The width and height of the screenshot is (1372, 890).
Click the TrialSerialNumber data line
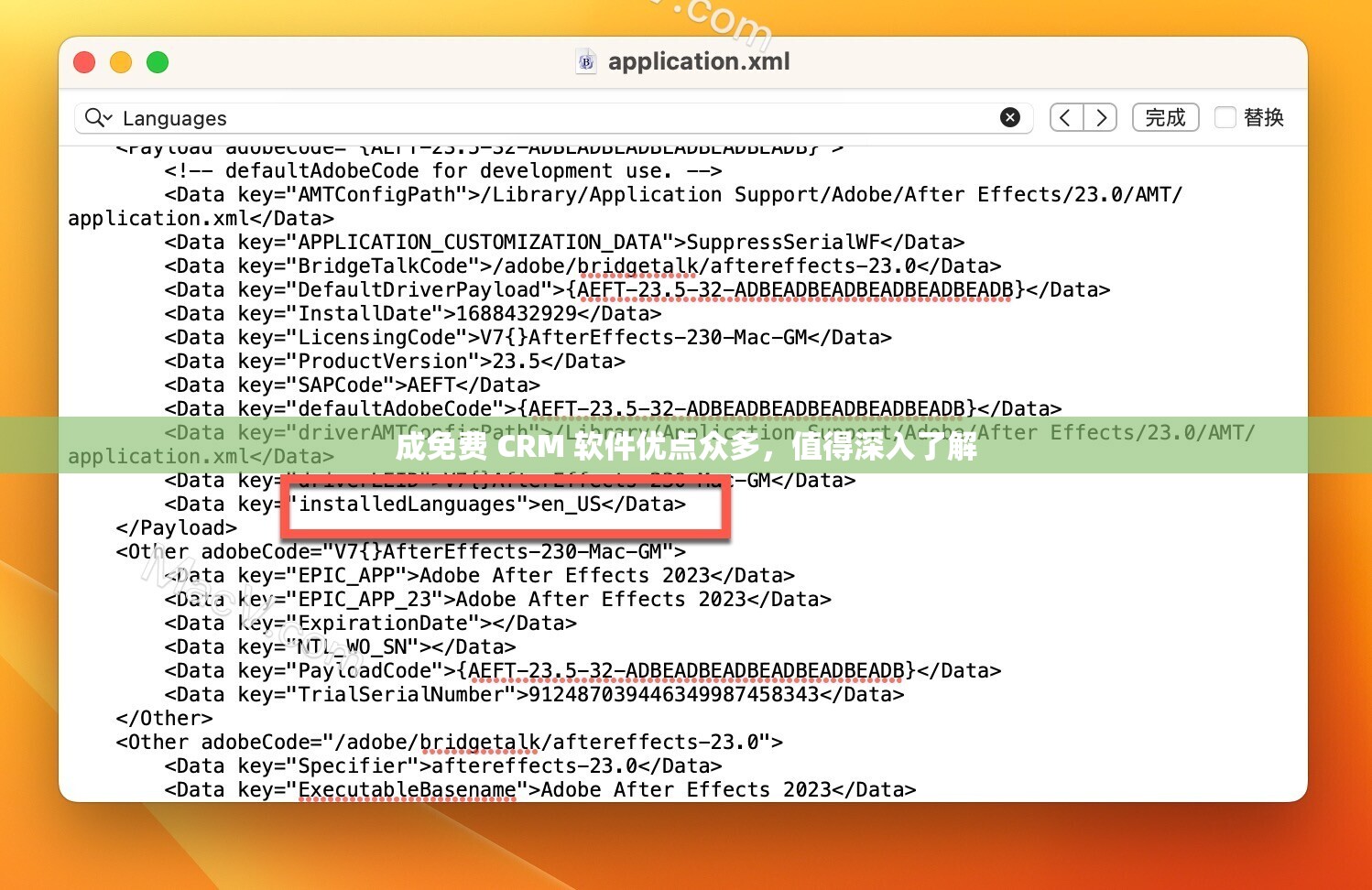pyautogui.click(x=535, y=695)
